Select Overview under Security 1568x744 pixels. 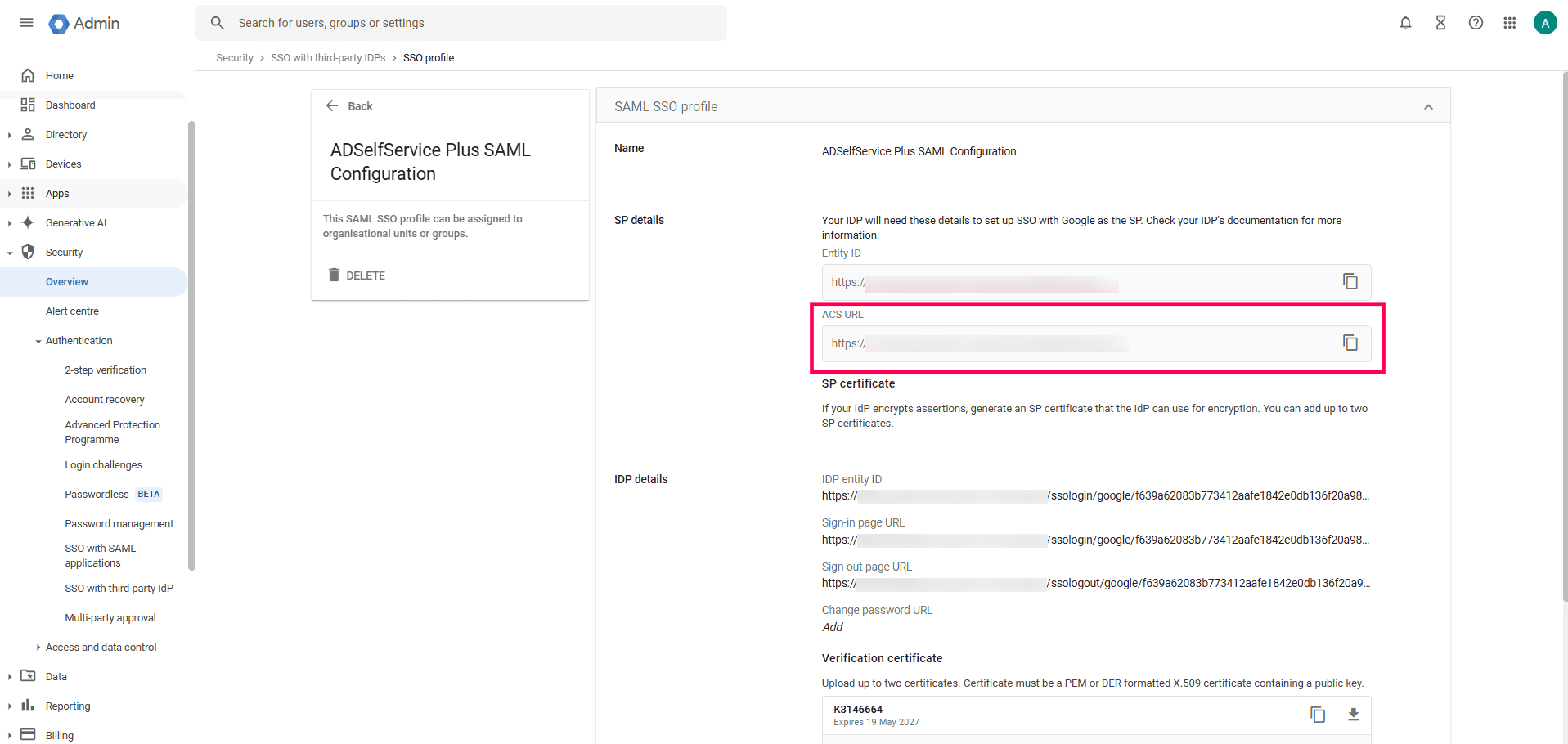coord(67,281)
